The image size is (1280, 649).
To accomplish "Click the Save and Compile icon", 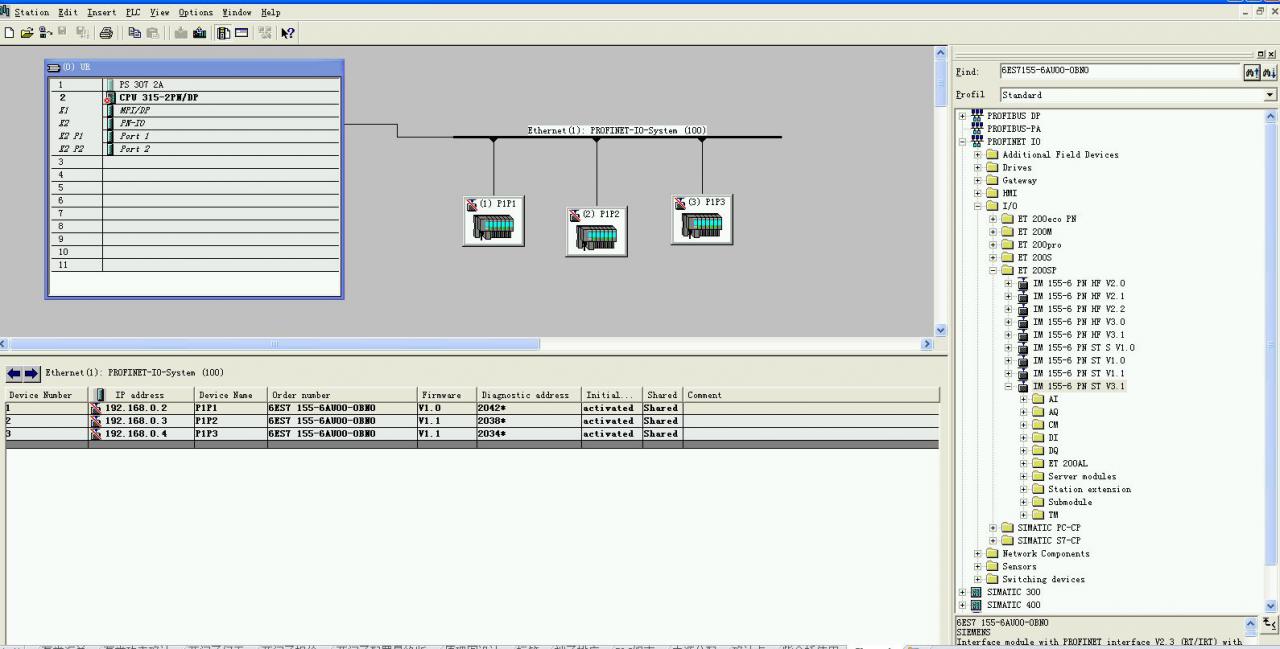I will (82, 32).
